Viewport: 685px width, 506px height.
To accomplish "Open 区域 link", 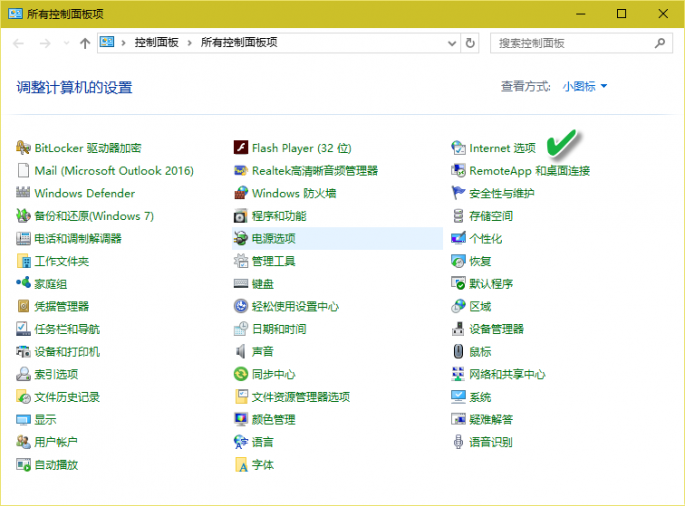I will point(480,306).
